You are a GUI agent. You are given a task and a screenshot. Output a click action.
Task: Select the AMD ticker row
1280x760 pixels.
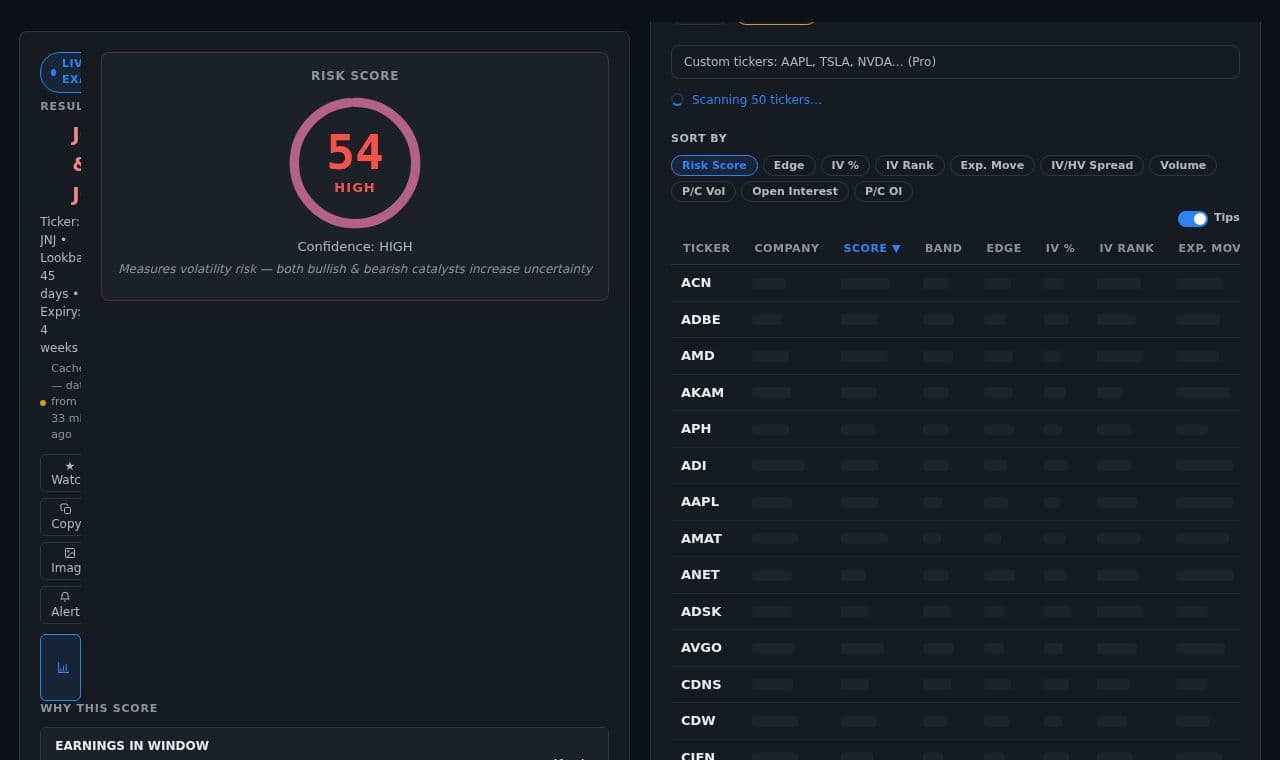click(955, 356)
